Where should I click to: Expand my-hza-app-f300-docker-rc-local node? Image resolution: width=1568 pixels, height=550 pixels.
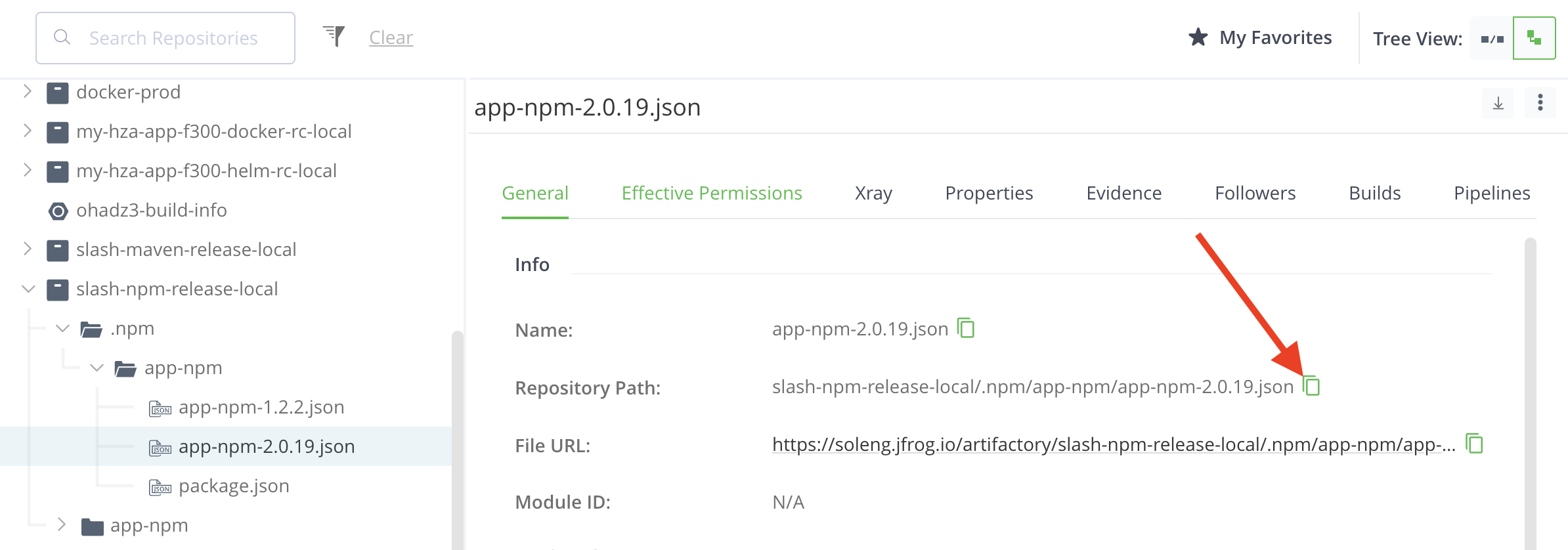pyautogui.click(x=27, y=131)
